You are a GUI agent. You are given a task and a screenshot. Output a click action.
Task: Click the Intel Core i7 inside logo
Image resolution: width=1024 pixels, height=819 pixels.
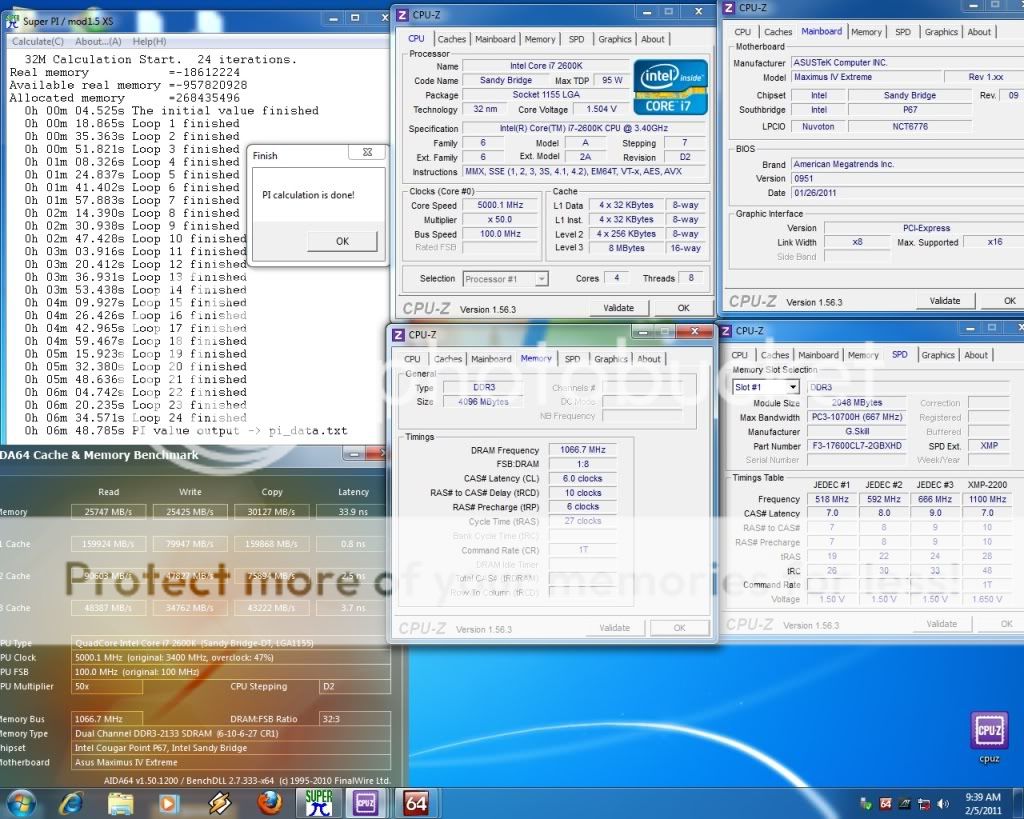coord(670,87)
